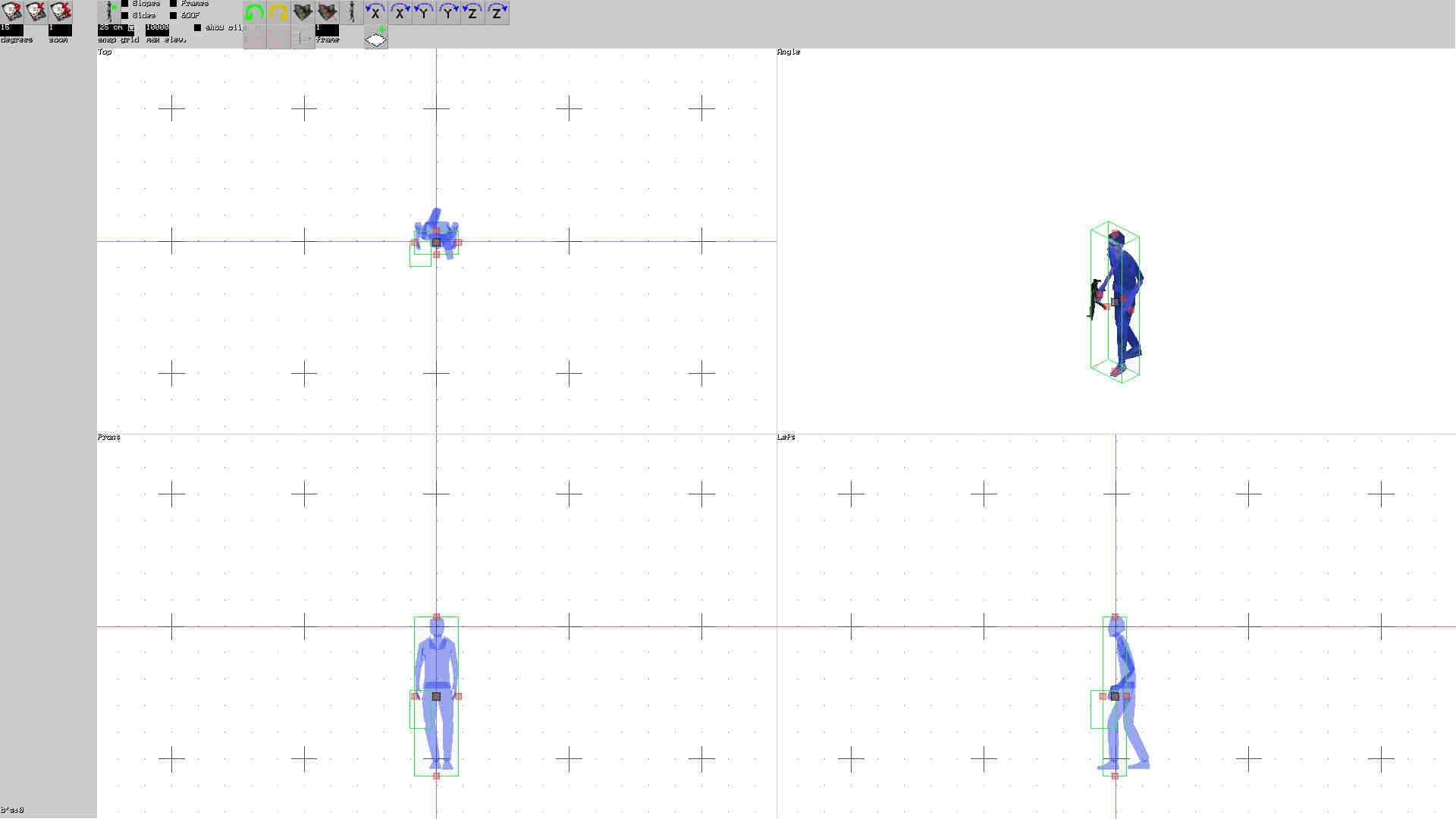Click the face icon crossed with red X
The width and height of the screenshot is (1456, 819).
click(x=326, y=12)
